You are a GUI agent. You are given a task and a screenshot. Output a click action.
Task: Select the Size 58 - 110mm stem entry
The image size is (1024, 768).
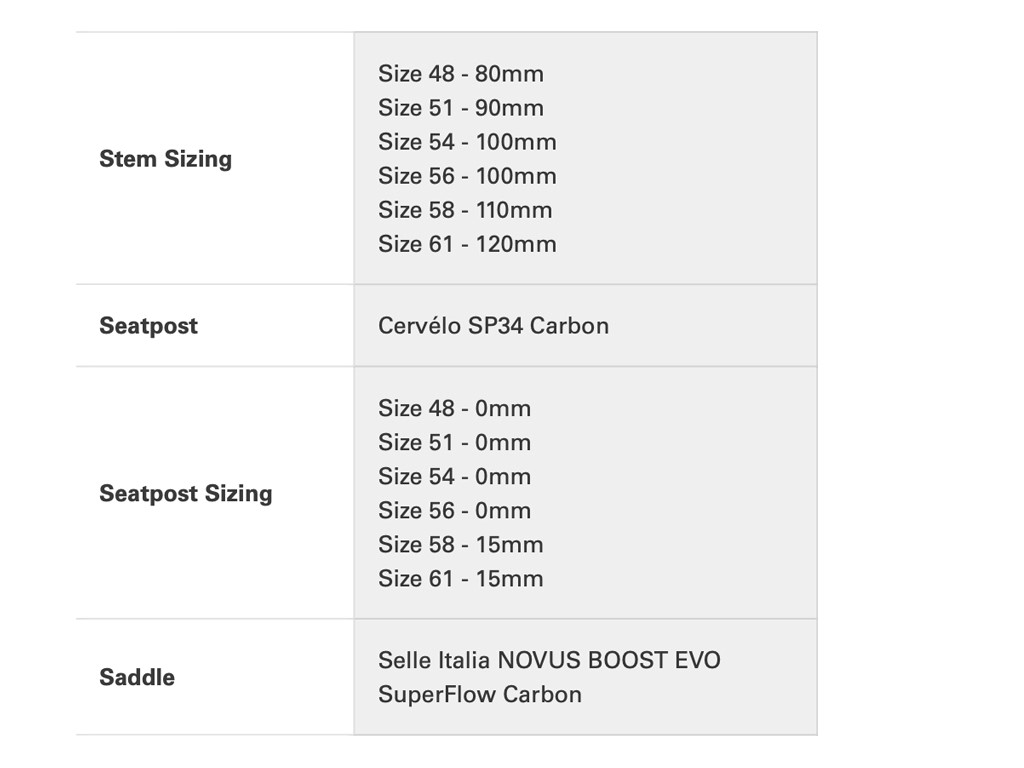(x=465, y=210)
